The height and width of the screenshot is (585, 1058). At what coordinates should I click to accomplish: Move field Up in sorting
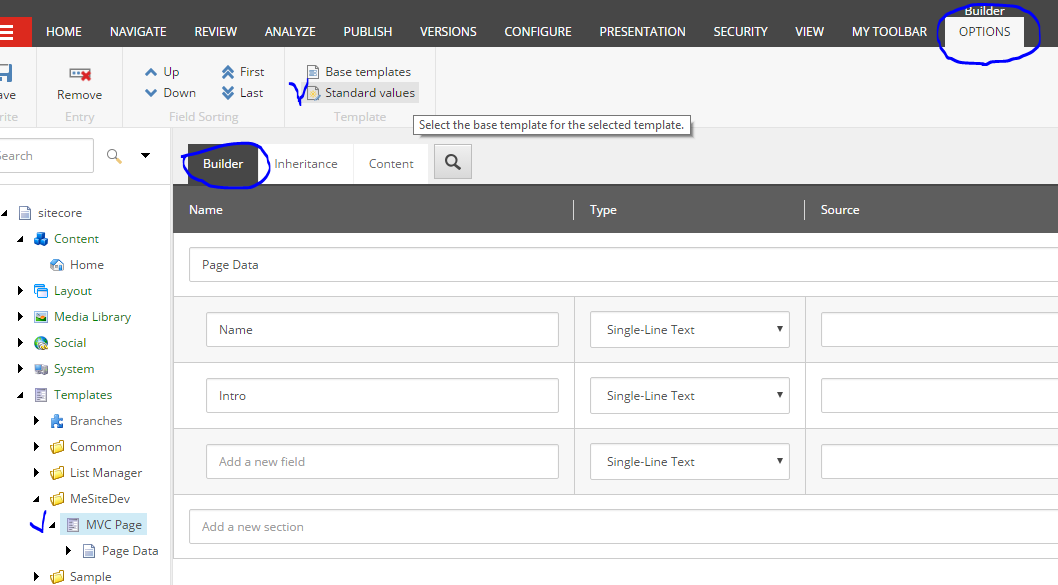162,72
